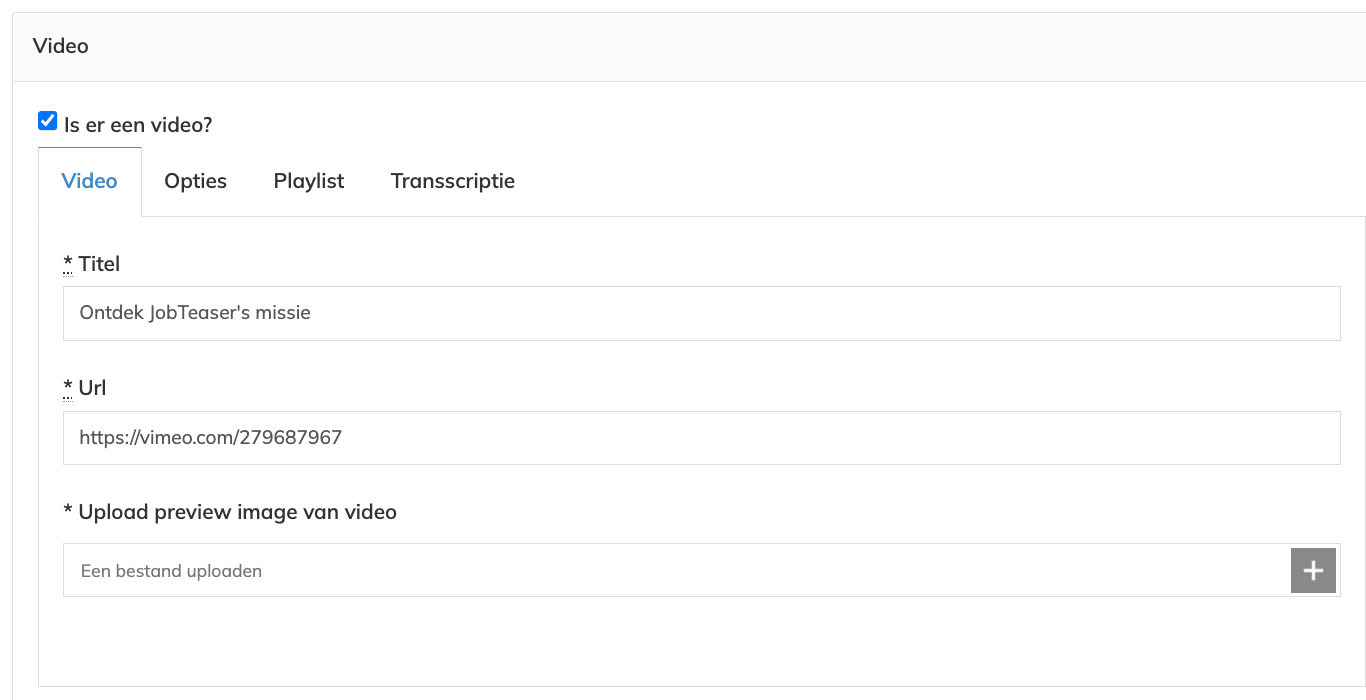Click the required asterisk beside Url

click(68, 387)
